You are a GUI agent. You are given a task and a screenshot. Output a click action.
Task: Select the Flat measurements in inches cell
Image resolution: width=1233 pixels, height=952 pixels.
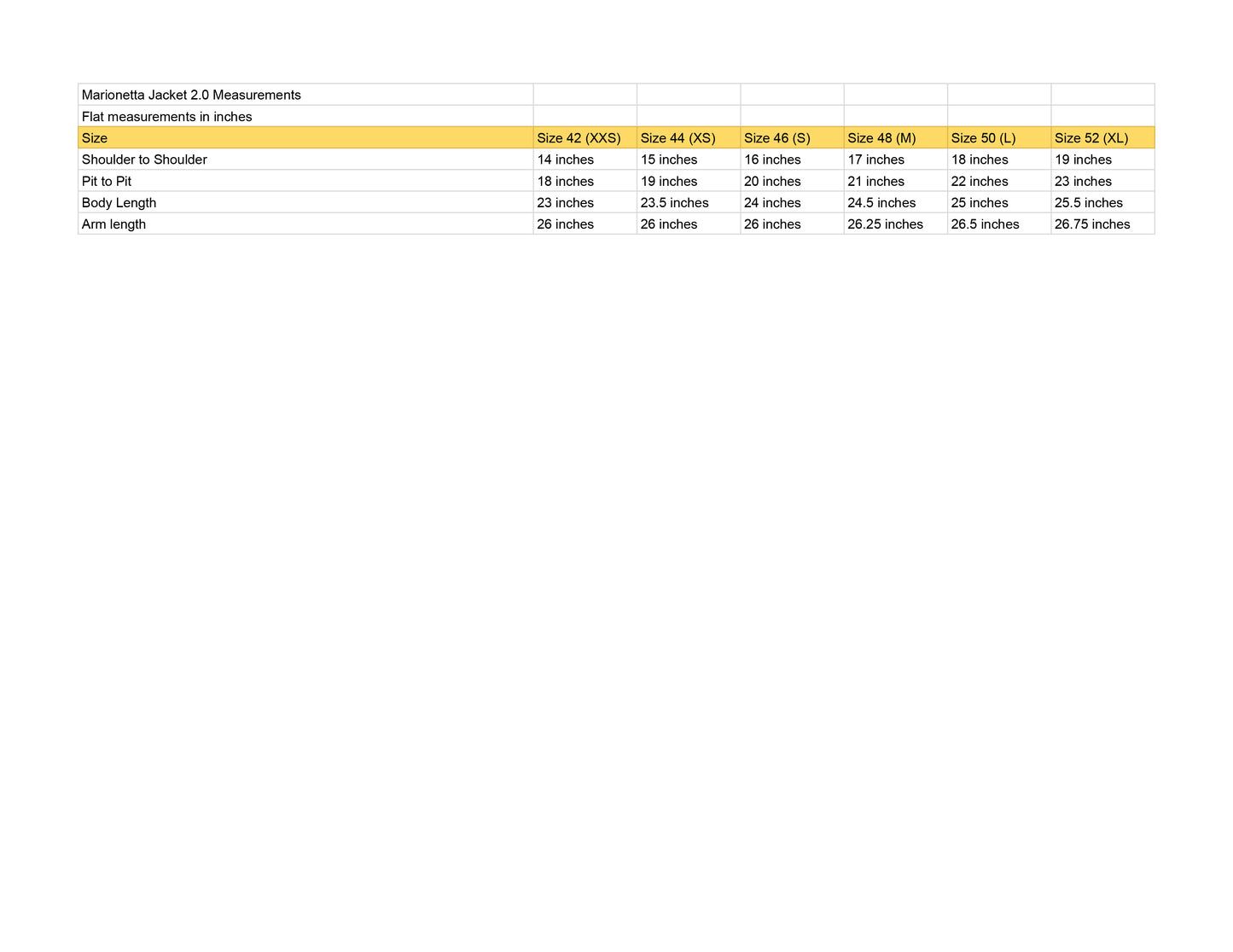[x=167, y=117]
